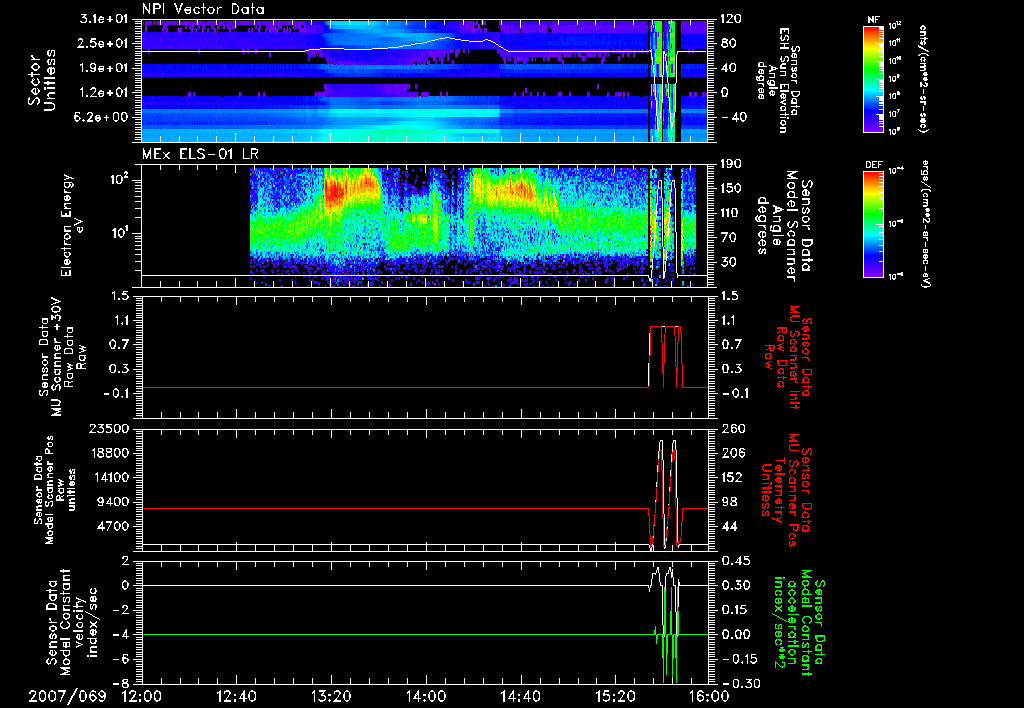
Task: Click the 70 scanner angle tick label
Action: click(x=728, y=237)
